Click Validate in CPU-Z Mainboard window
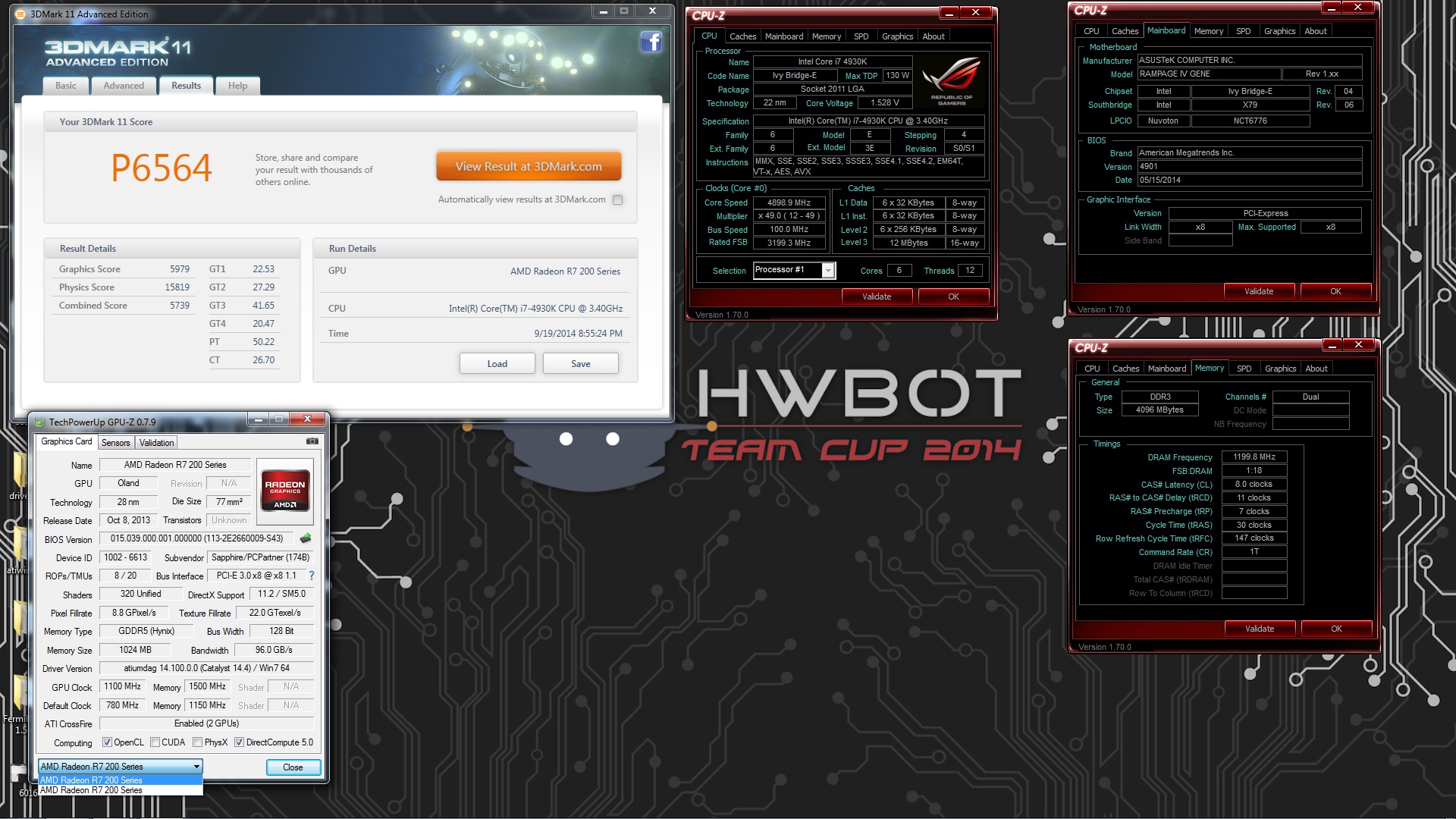 pyautogui.click(x=1259, y=291)
